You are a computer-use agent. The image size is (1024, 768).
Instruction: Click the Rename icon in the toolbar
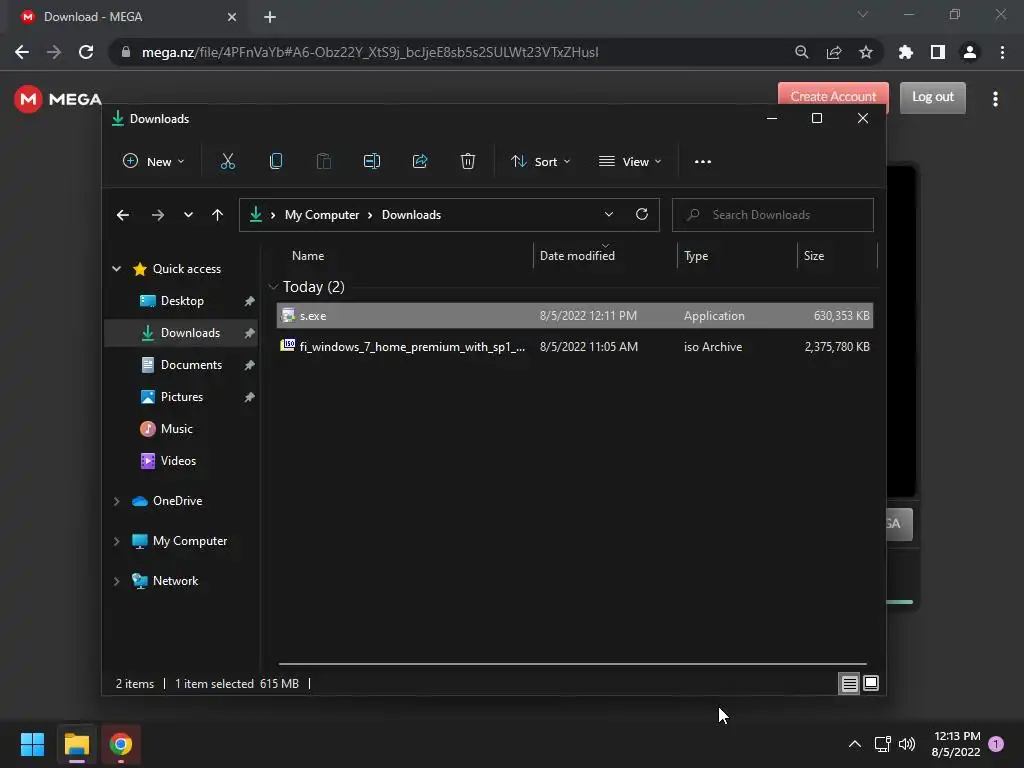tap(372, 161)
